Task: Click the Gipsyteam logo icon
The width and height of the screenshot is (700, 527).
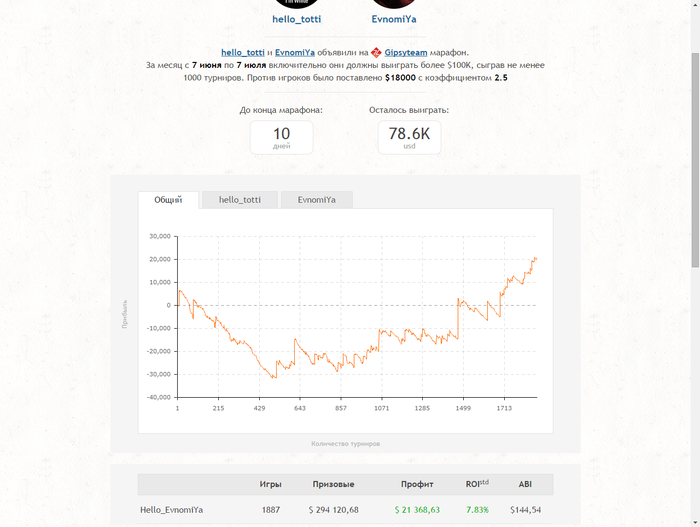Action: click(x=376, y=52)
